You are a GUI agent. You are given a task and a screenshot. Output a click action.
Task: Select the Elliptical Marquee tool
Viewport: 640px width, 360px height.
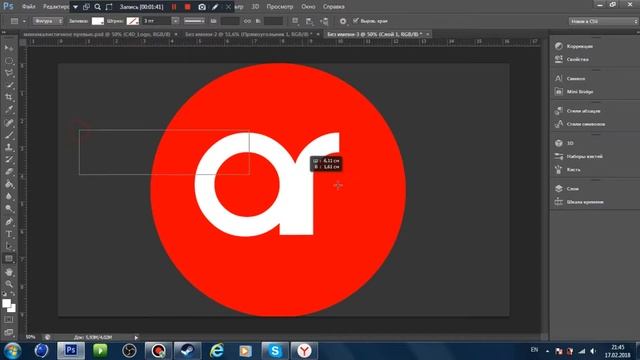click(x=9, y=61)
